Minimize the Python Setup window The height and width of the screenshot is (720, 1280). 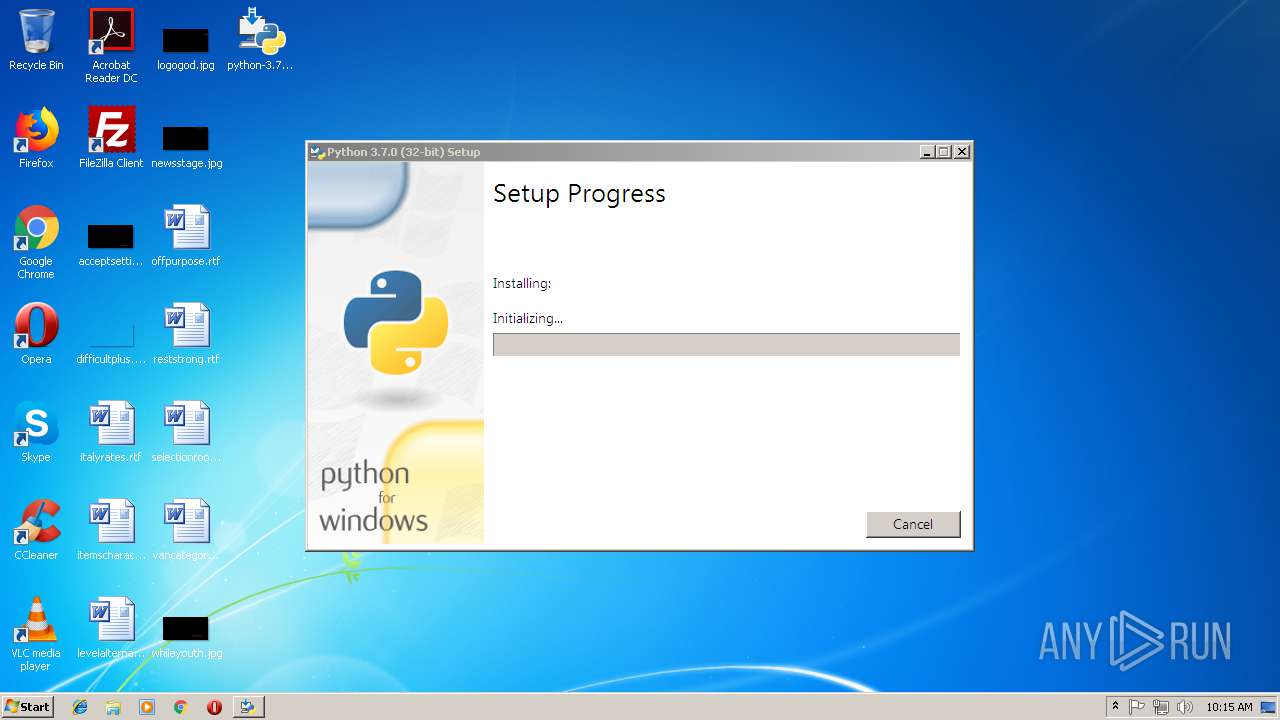[x=927, y=152]
